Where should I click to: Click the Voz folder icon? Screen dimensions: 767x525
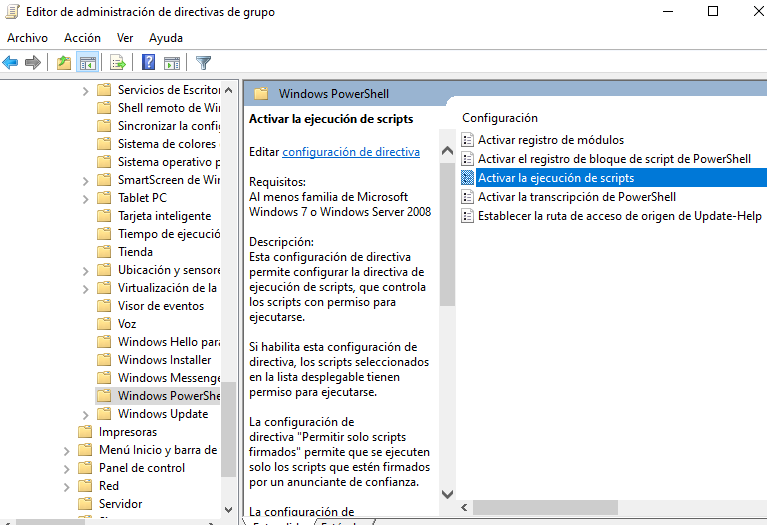click(x=104, y=323)
